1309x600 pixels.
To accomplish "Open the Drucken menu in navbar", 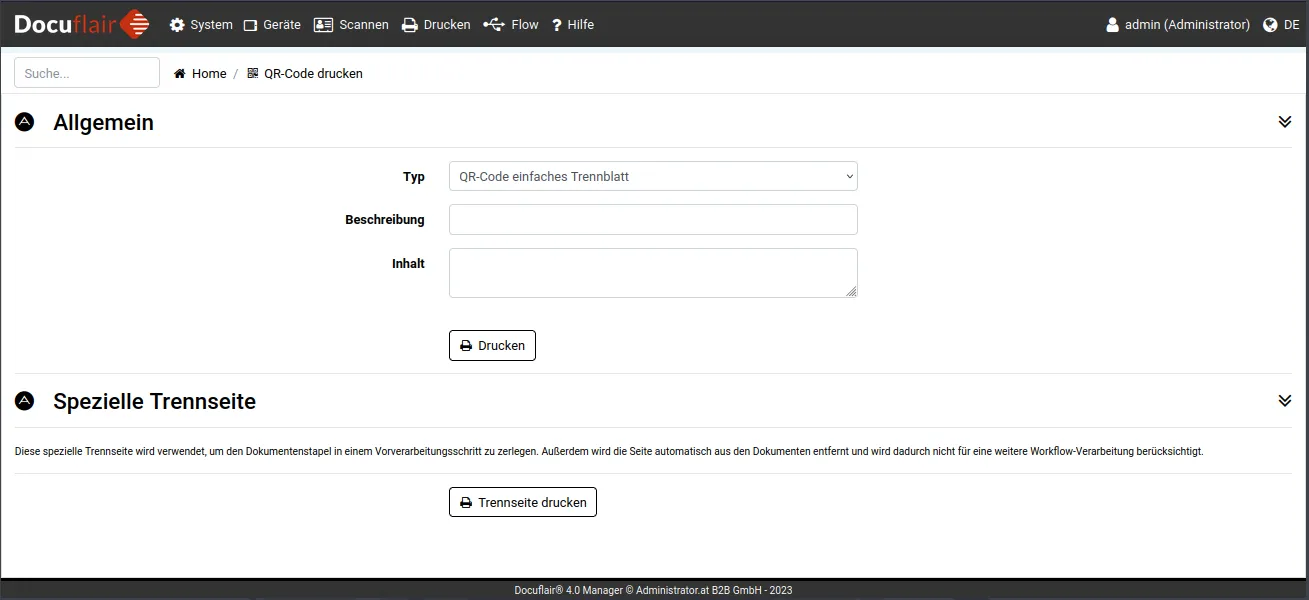I will [x=436, y=25].
